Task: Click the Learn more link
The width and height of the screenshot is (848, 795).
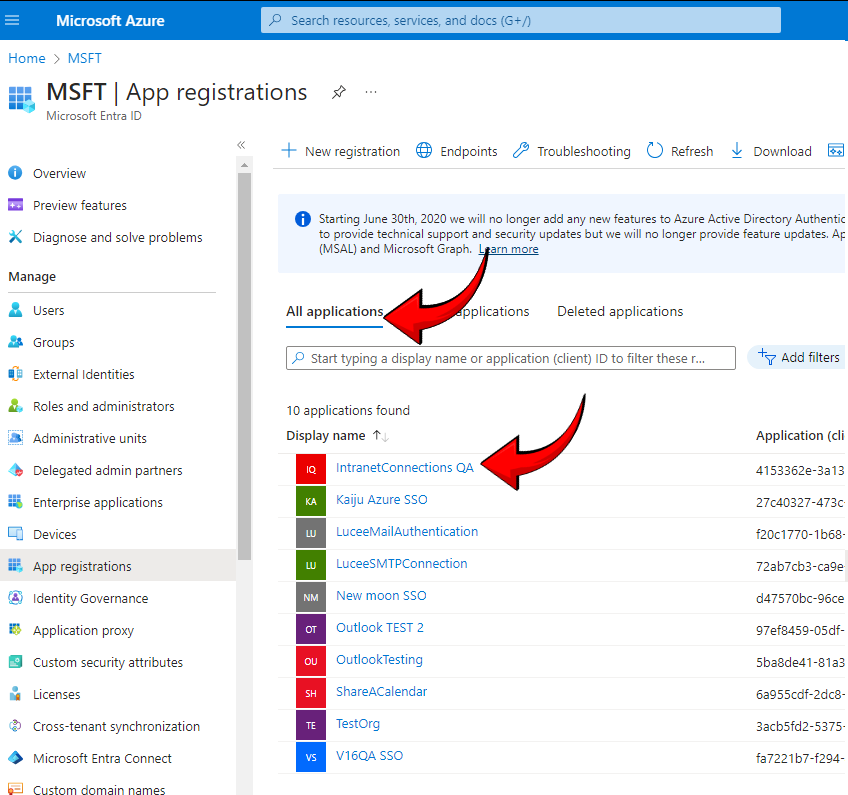Action: tap(508, 249)
